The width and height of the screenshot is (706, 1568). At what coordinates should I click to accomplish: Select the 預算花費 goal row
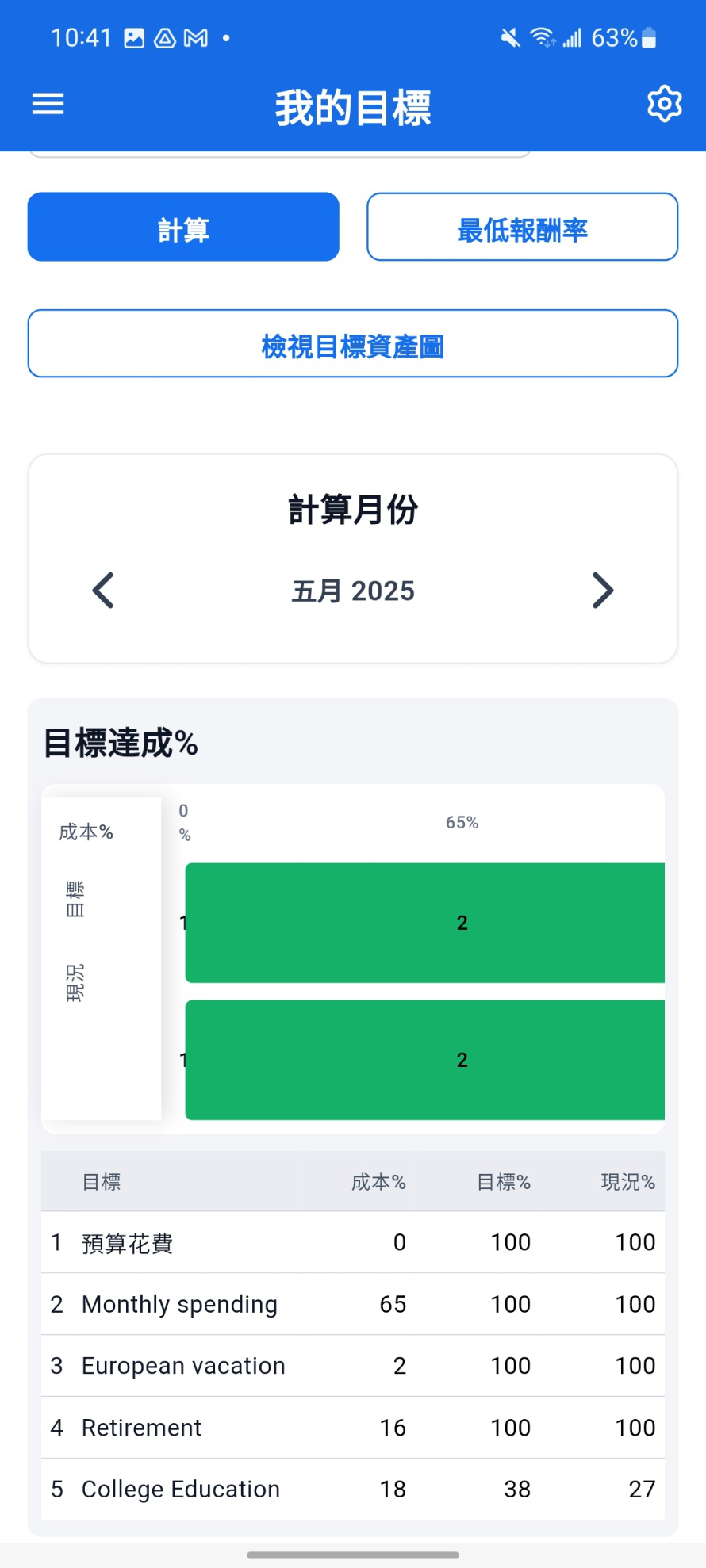353,1242
